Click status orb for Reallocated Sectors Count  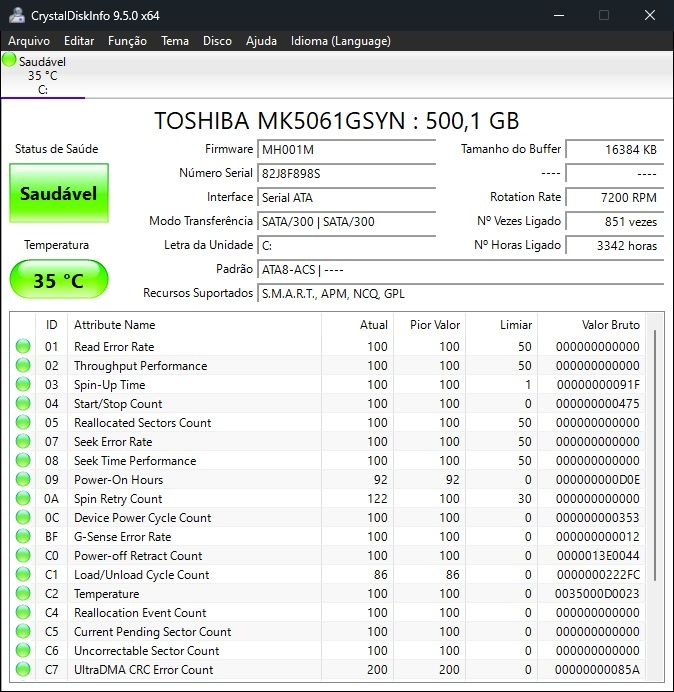[x=23, y=422]
